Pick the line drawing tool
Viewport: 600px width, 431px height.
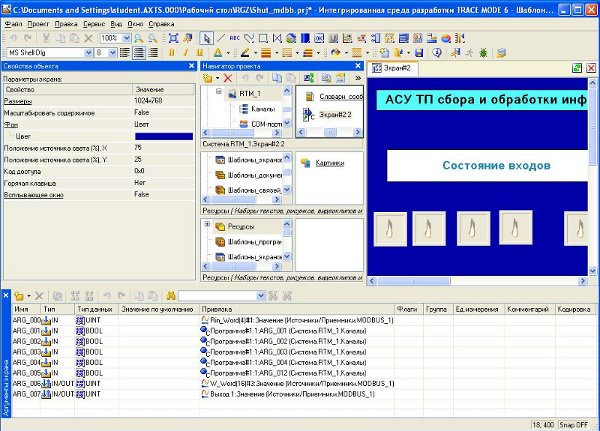coord(221,38)
